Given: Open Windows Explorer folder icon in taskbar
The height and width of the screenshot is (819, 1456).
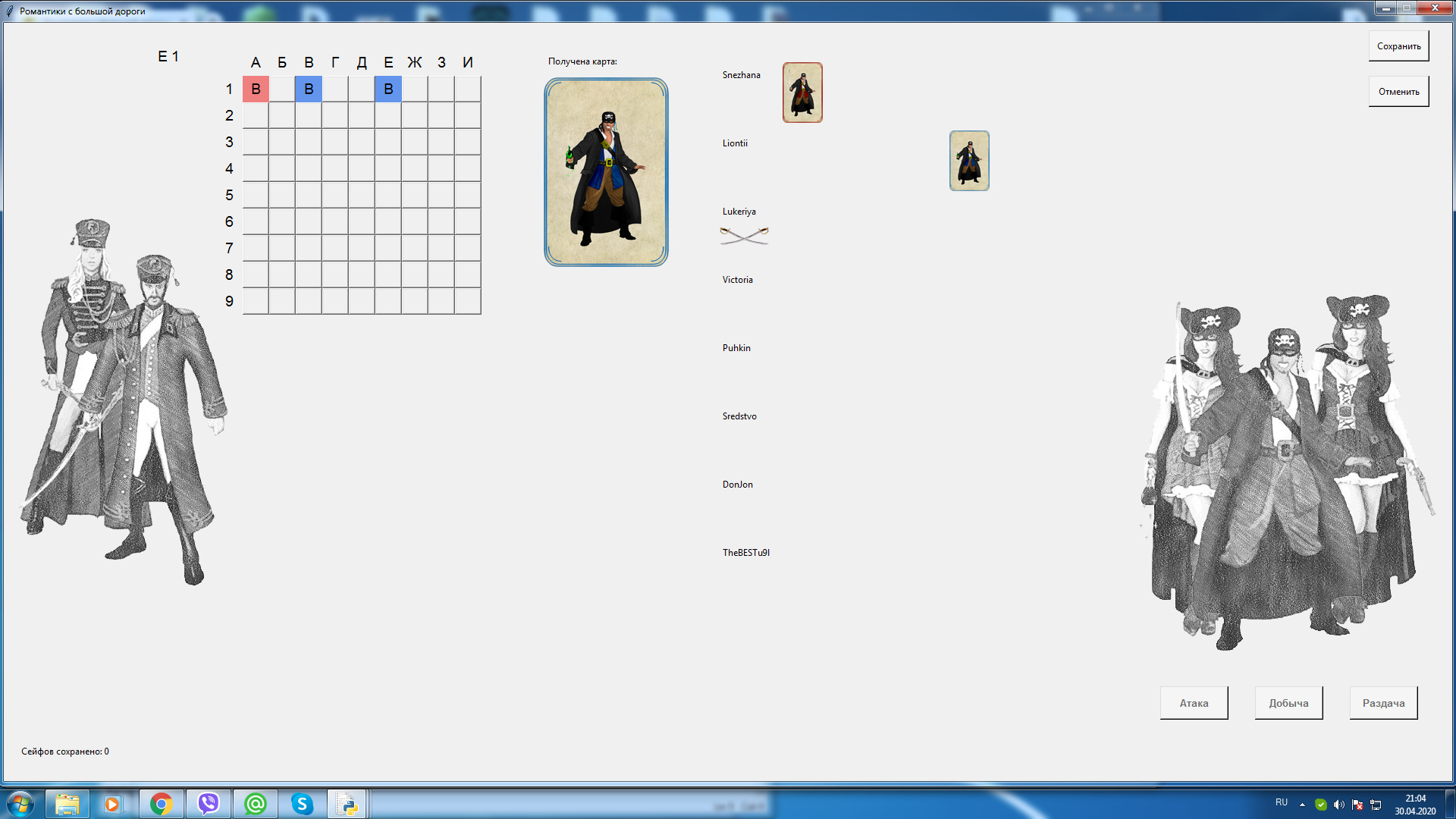Looking at the screenshot, I should click(67, 804).
